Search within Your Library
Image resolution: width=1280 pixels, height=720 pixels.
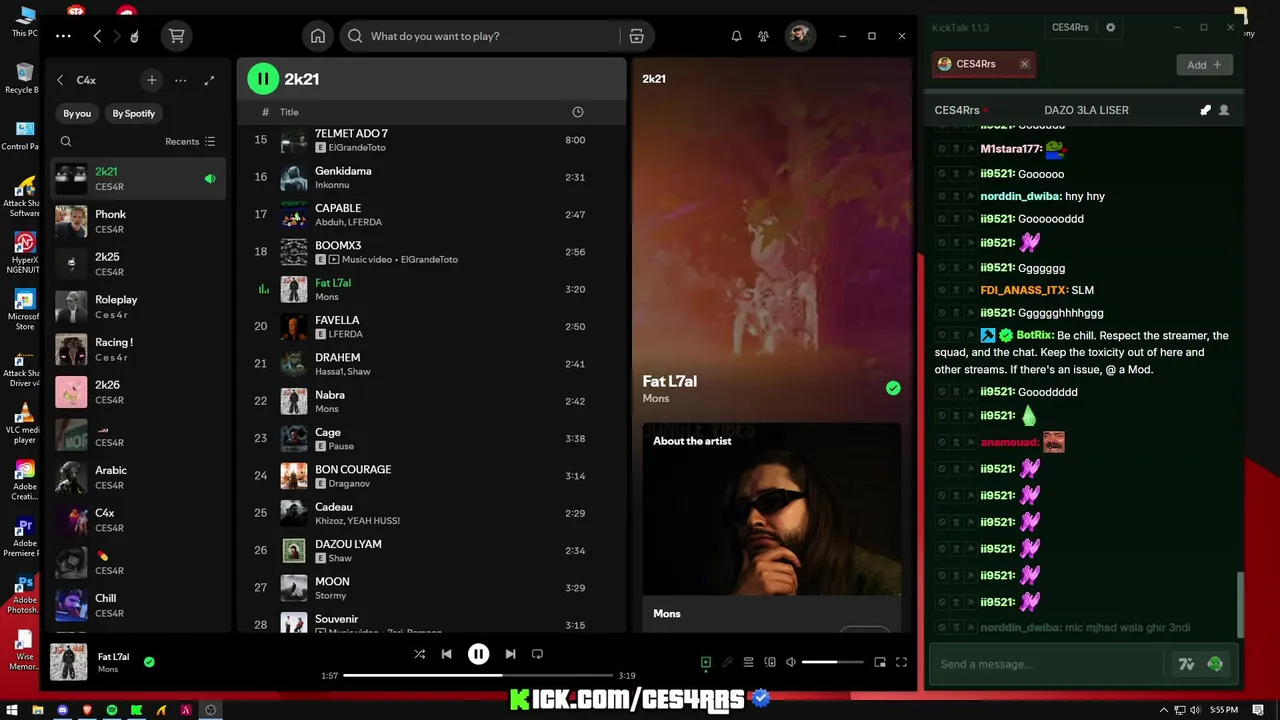coord(66,142)
